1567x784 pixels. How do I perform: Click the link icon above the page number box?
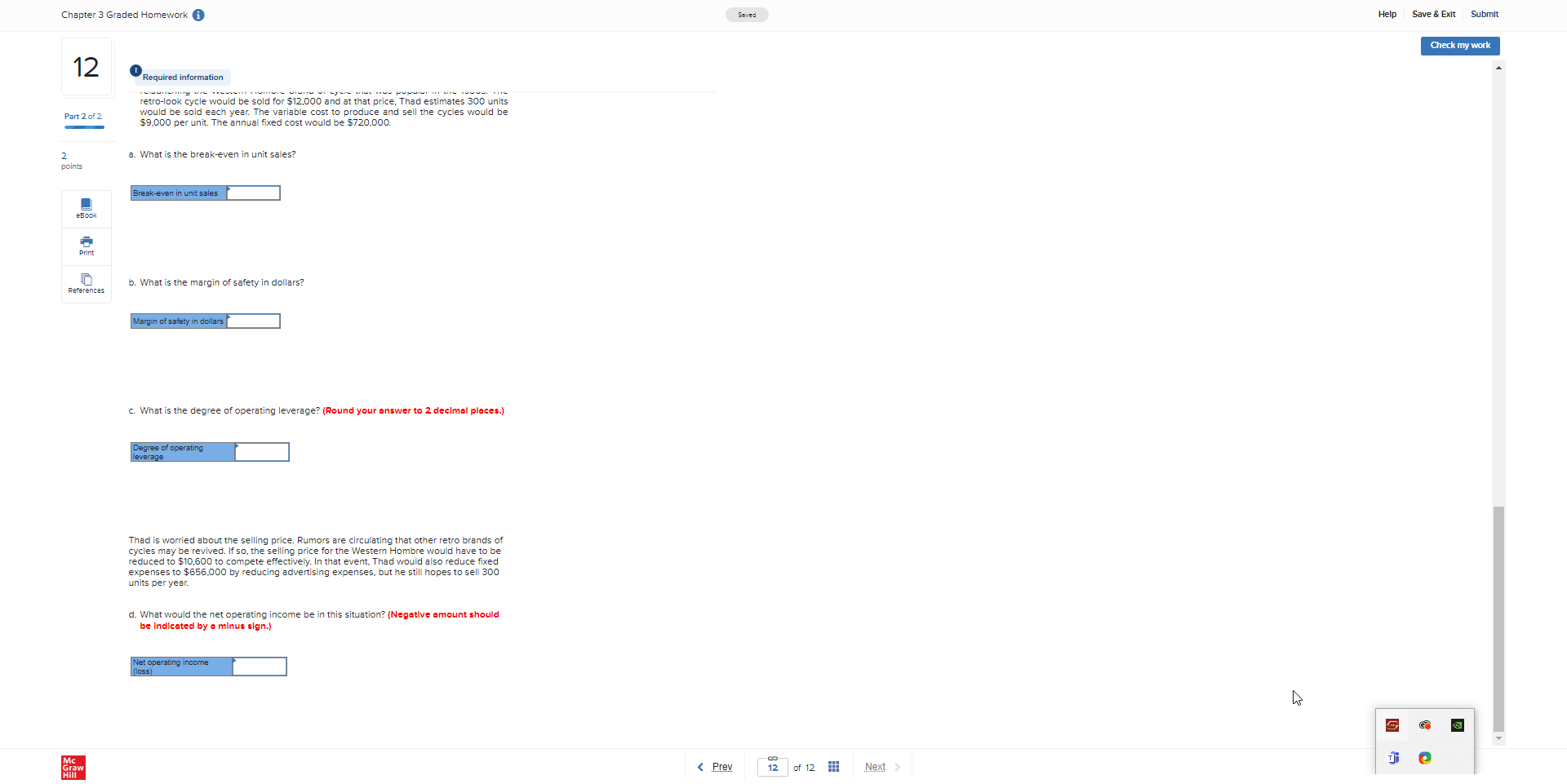(773, 756)
